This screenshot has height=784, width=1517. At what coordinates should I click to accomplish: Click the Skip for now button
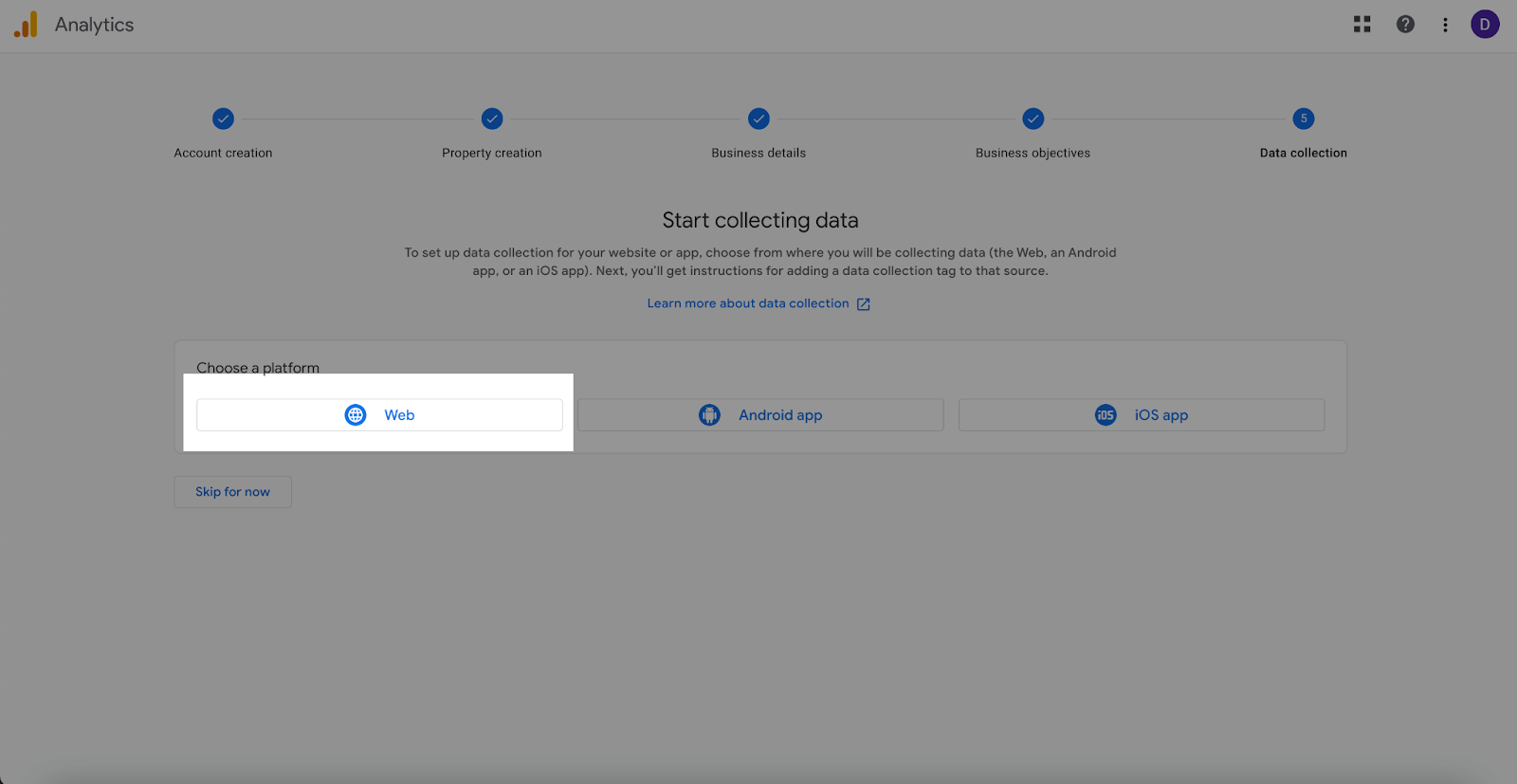[x=232, y=492]
